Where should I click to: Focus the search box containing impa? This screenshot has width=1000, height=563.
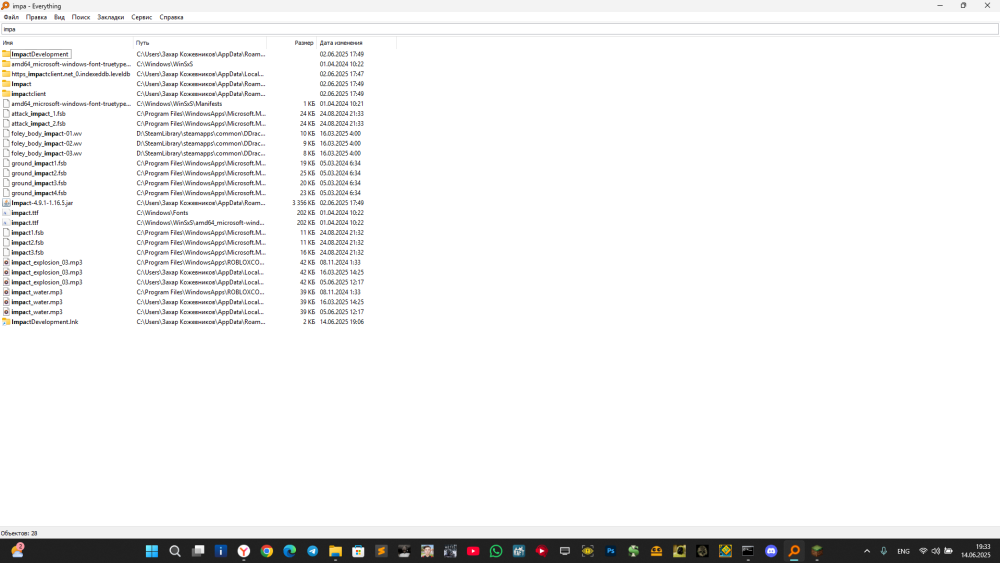point(499,29)
